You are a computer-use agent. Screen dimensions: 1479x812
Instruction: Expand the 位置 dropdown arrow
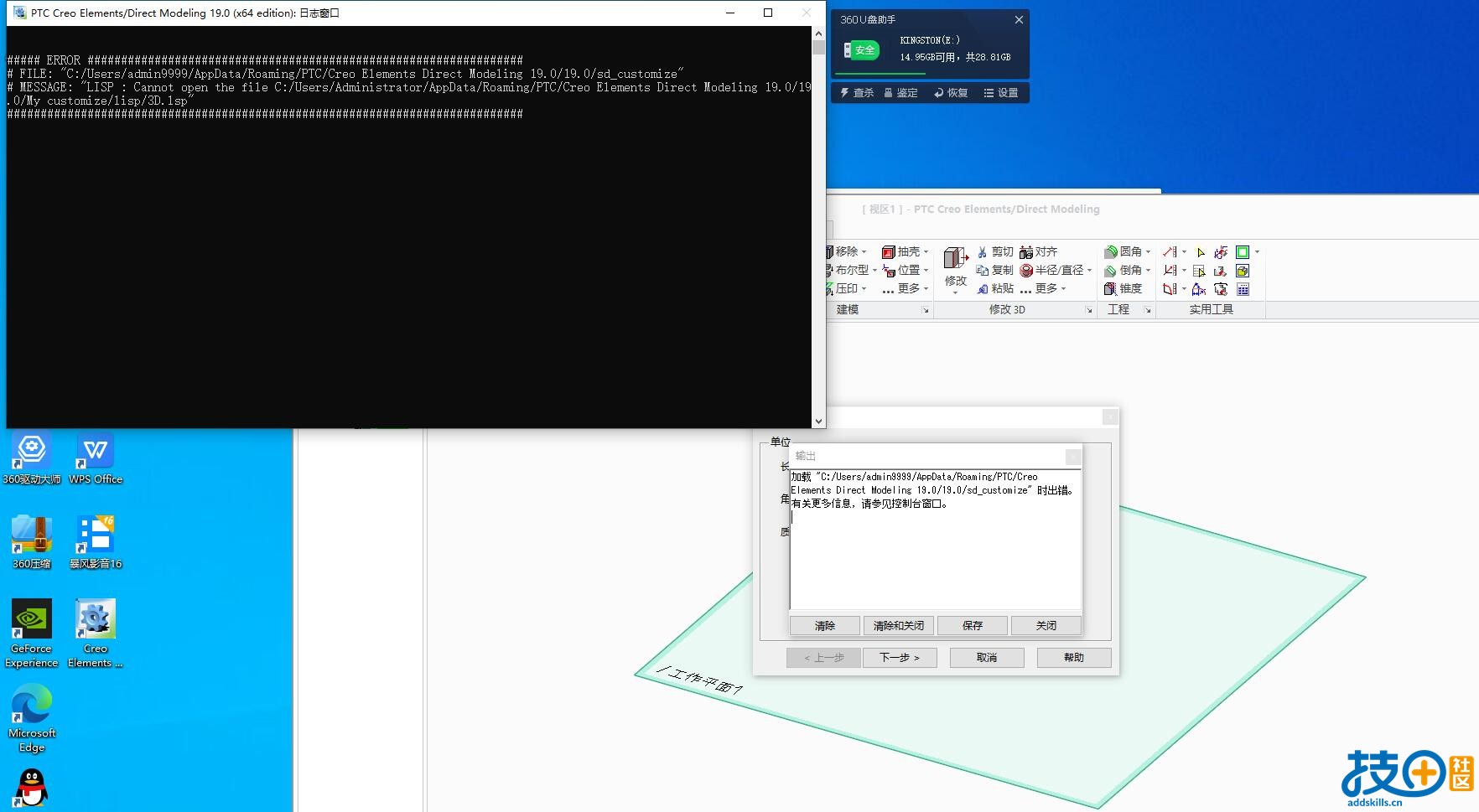click(x=926, y=271)
